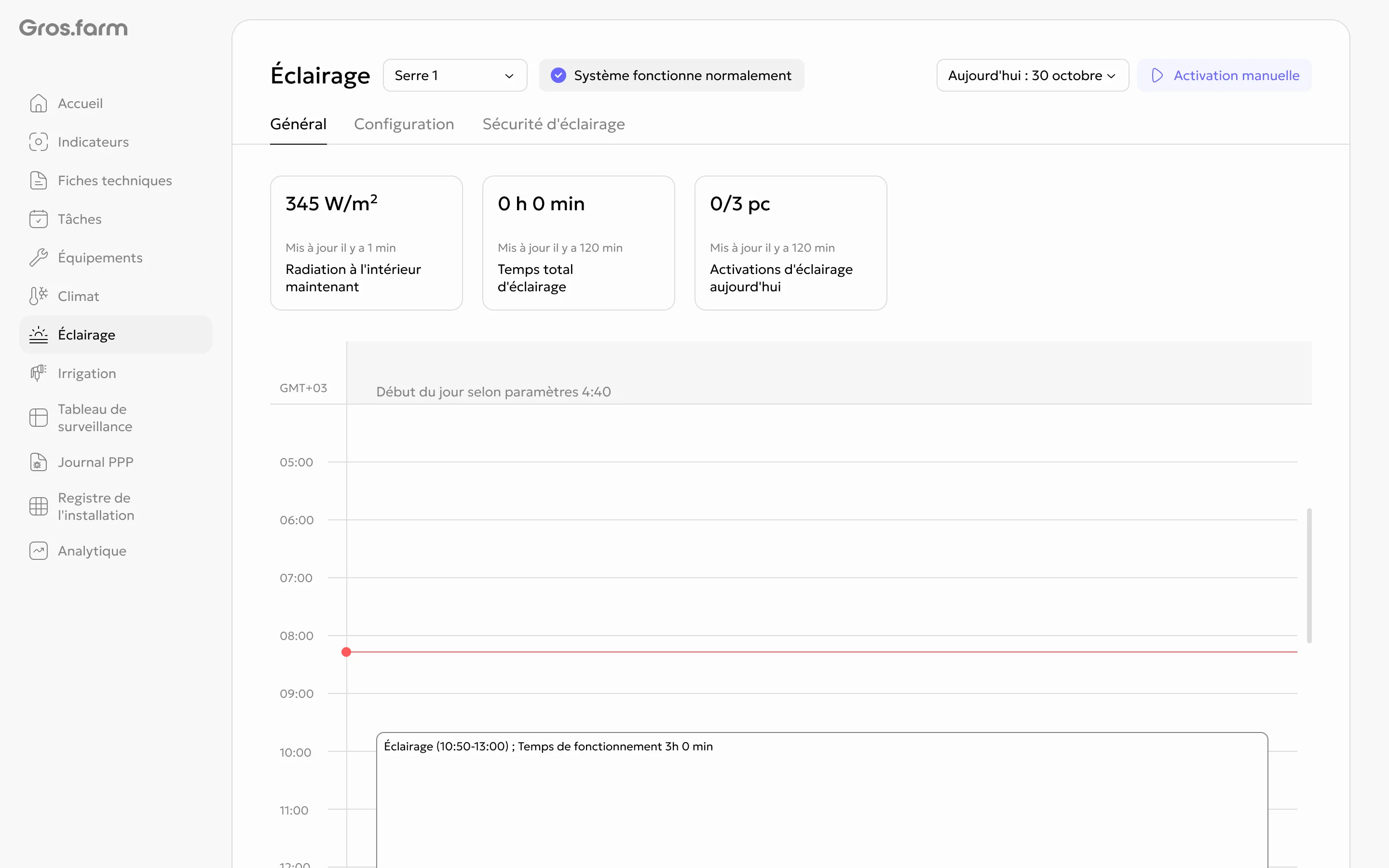Open Fiches techniques section

[x=115, y=180]
